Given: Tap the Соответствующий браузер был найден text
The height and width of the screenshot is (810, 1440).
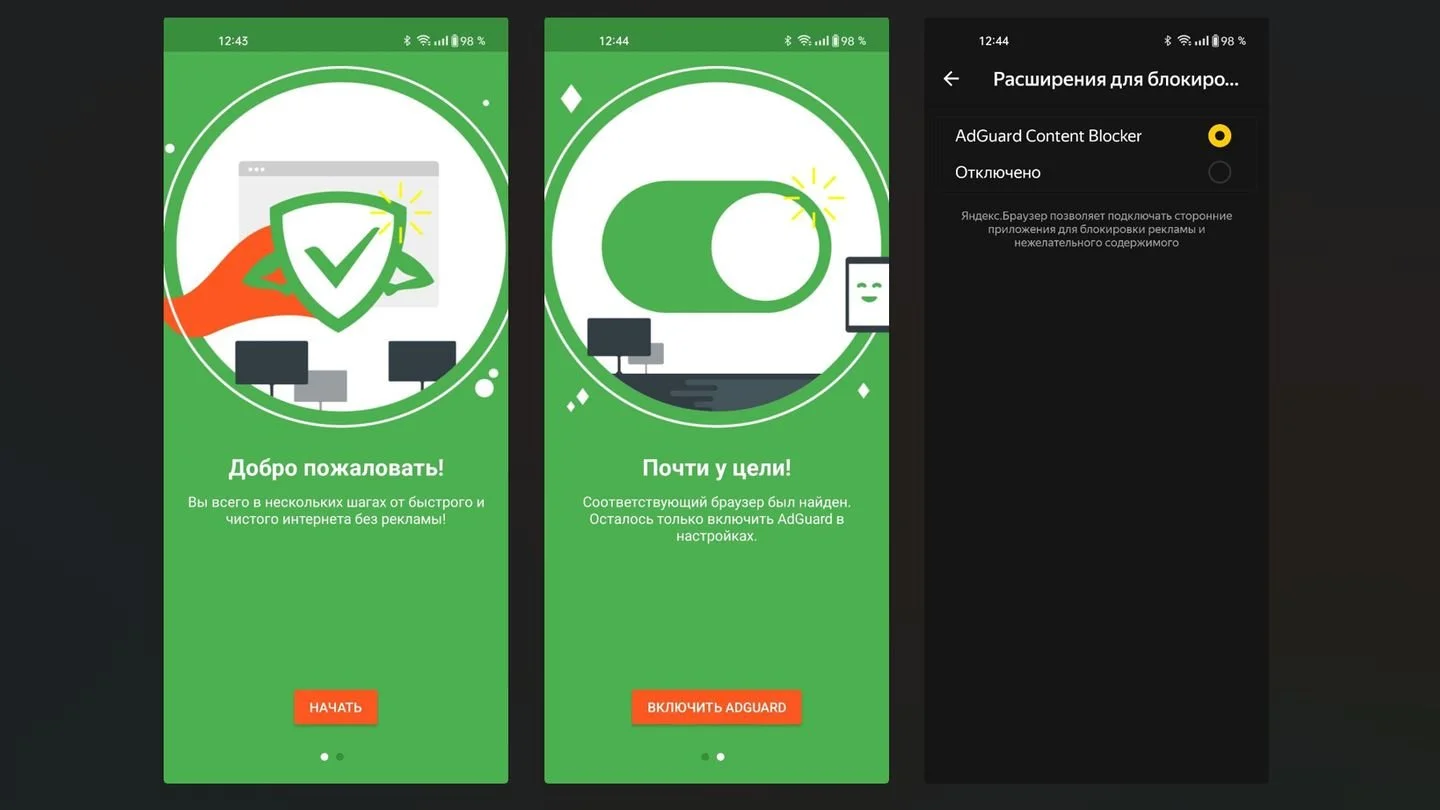Looking at the screenshot, I should pyautogui.click(x=716, y=519).
